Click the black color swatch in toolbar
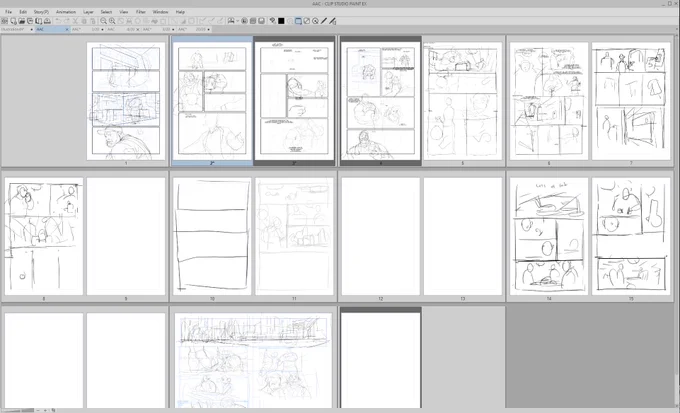 pyautogui.click(x=281, y=21)
